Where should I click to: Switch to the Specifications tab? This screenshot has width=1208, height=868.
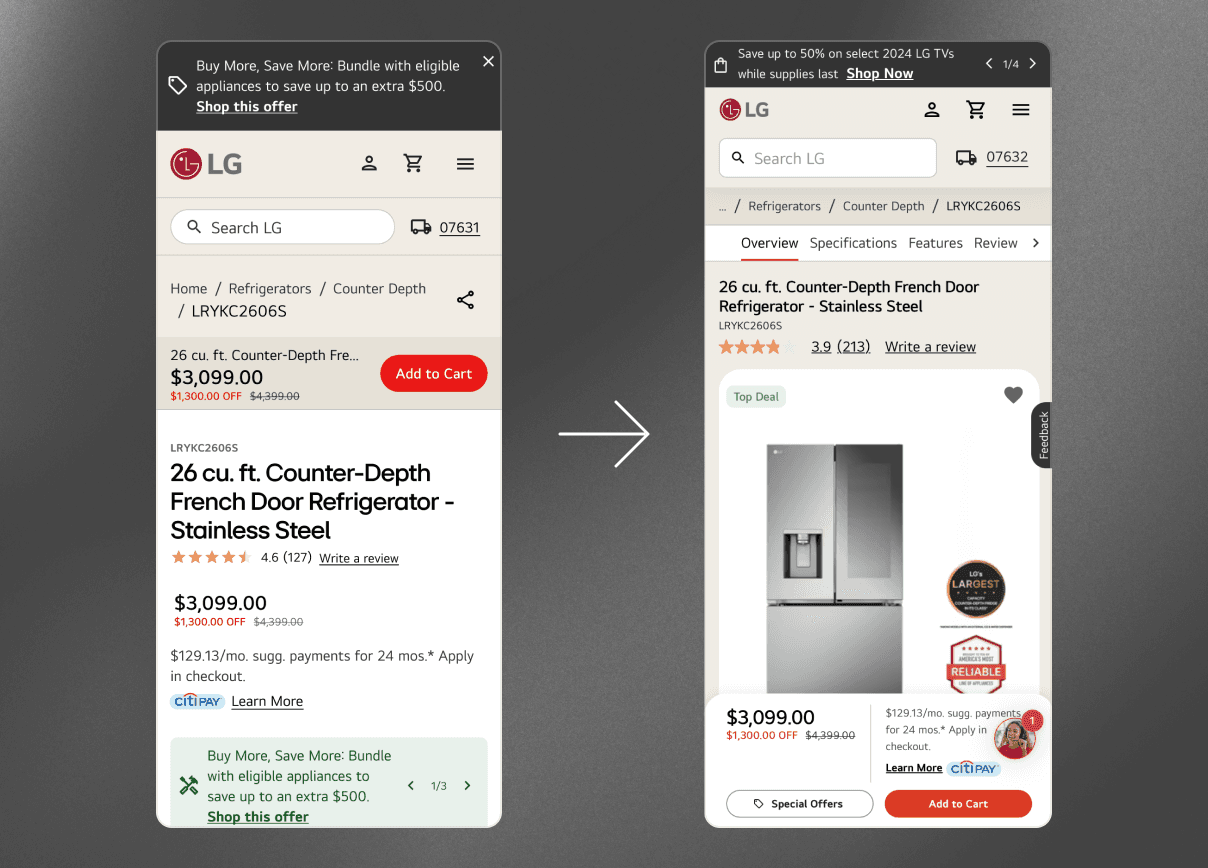click(x=853, y=243)
